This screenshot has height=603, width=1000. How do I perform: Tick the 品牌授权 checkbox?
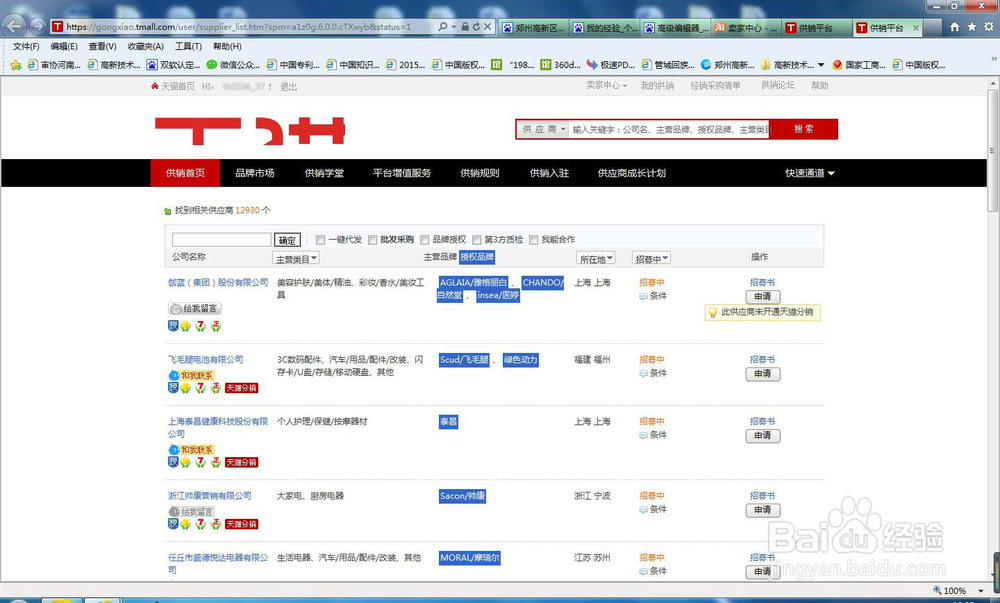[424, 240]
